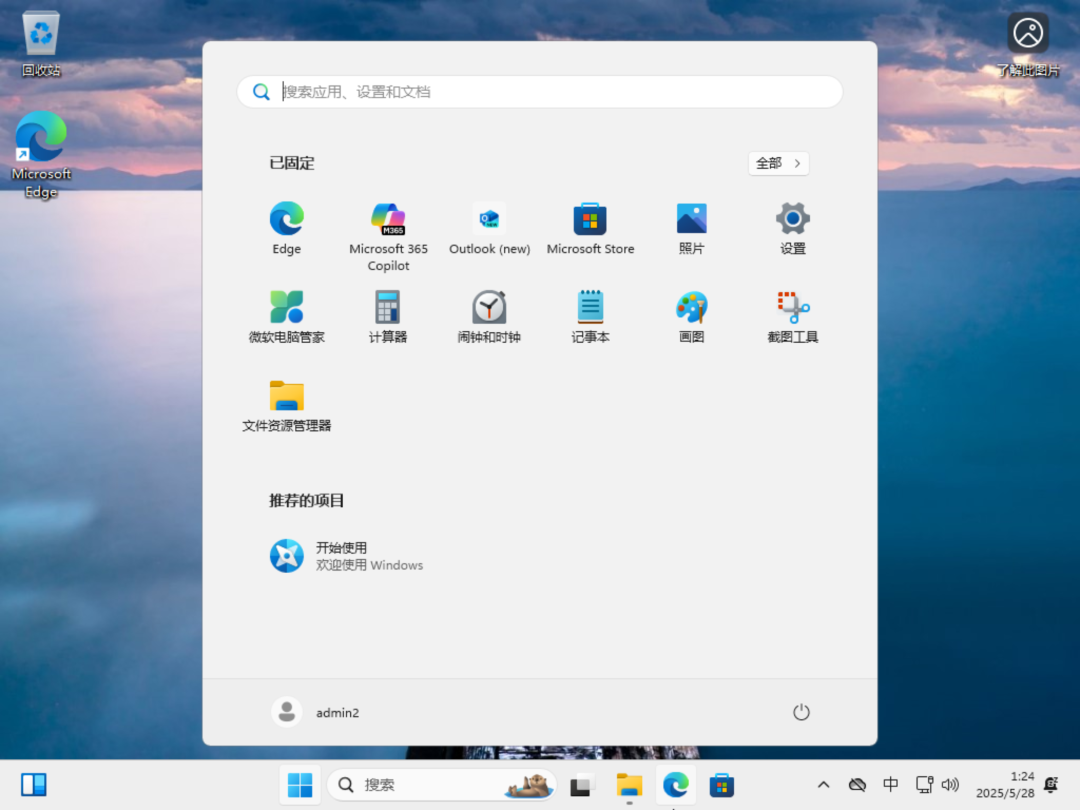The image size is (1080, 810).
Task: Open Microsoft Edge from the taskbar
Action: pos(675,785)
